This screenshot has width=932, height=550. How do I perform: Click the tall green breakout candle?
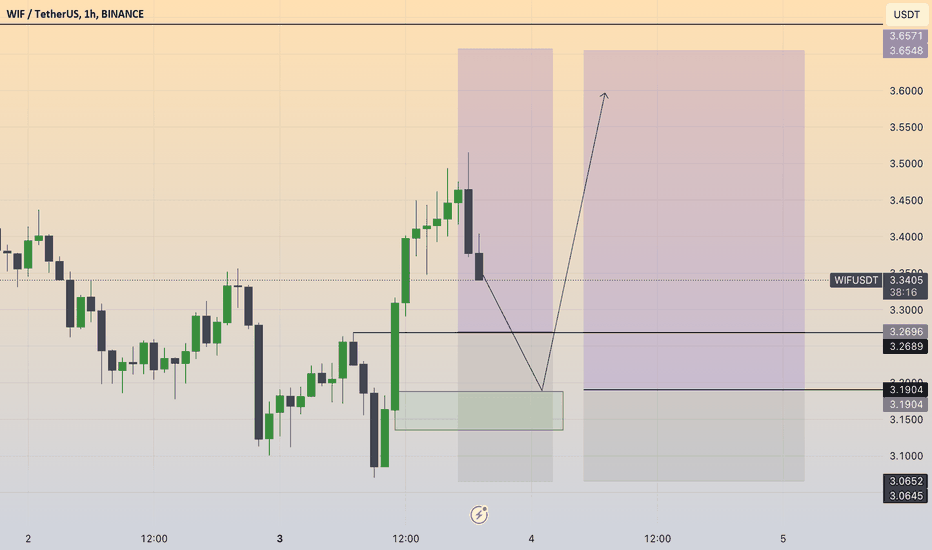(395, 356)
